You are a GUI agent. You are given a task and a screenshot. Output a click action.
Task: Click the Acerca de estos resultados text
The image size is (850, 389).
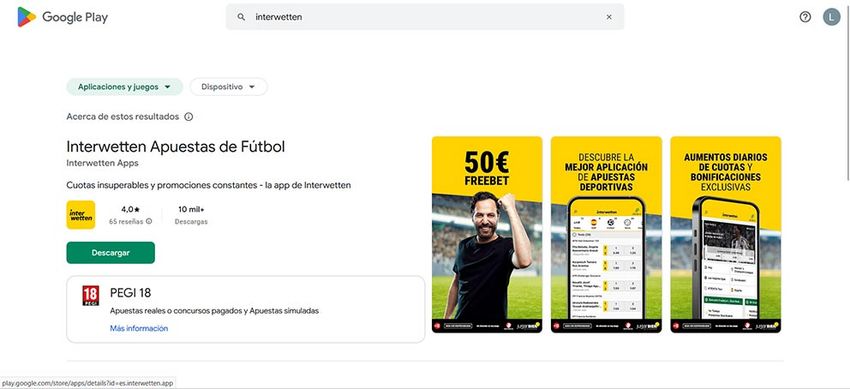click(123, 116)
